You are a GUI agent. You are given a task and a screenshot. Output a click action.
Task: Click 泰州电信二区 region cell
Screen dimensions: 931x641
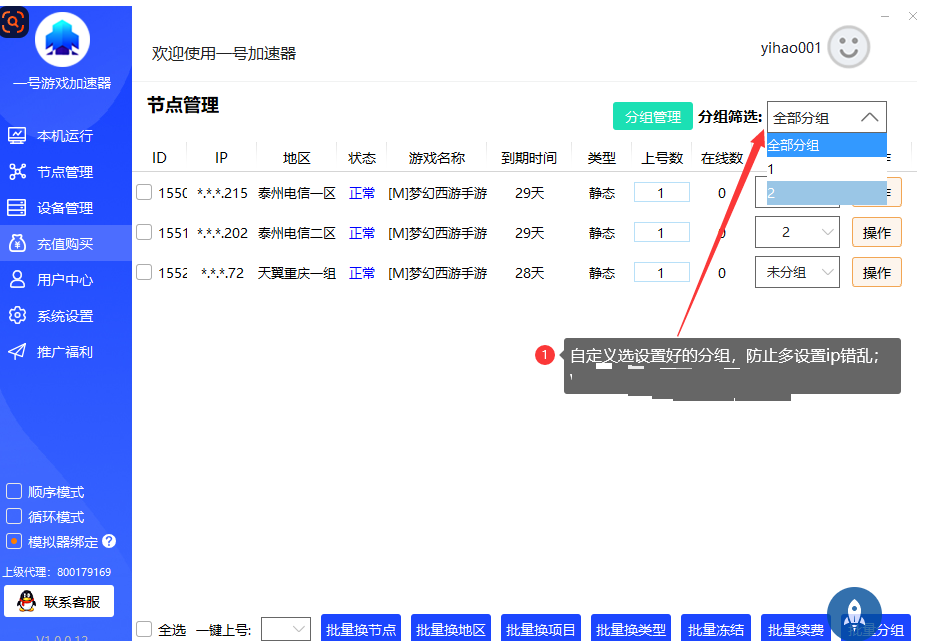[x=297, y=233]
